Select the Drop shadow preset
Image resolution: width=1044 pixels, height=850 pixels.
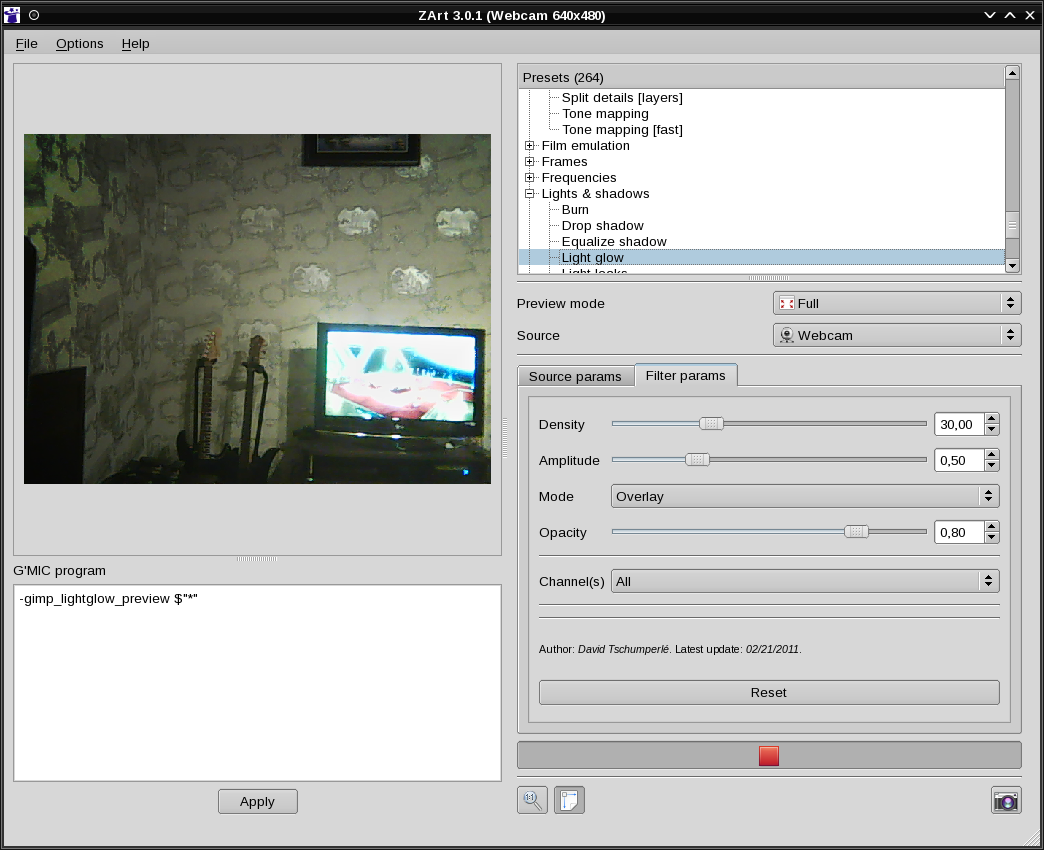point(602,226)
